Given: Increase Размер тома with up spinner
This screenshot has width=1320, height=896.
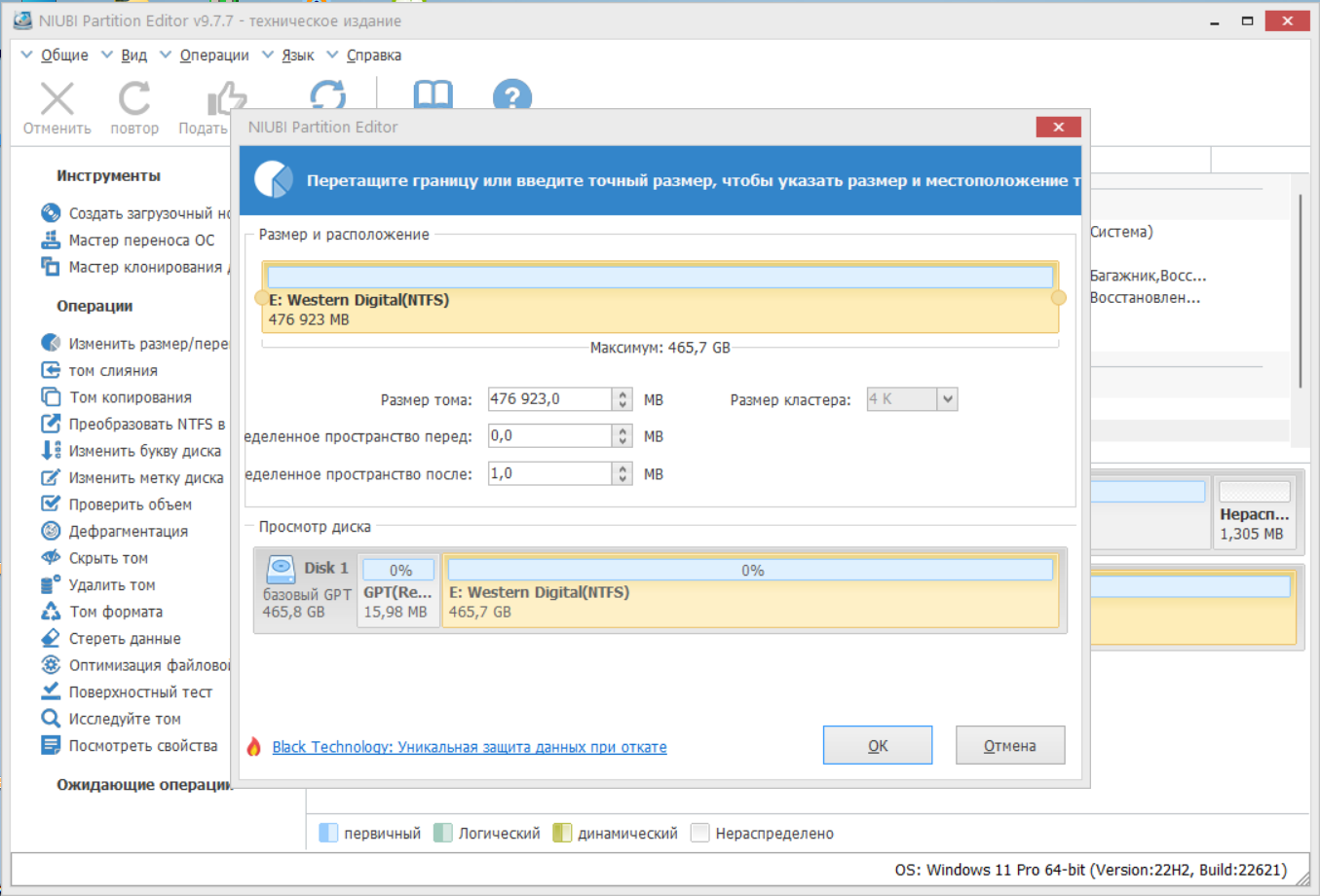Looking at the screenshot, I should tap(622, 393).
